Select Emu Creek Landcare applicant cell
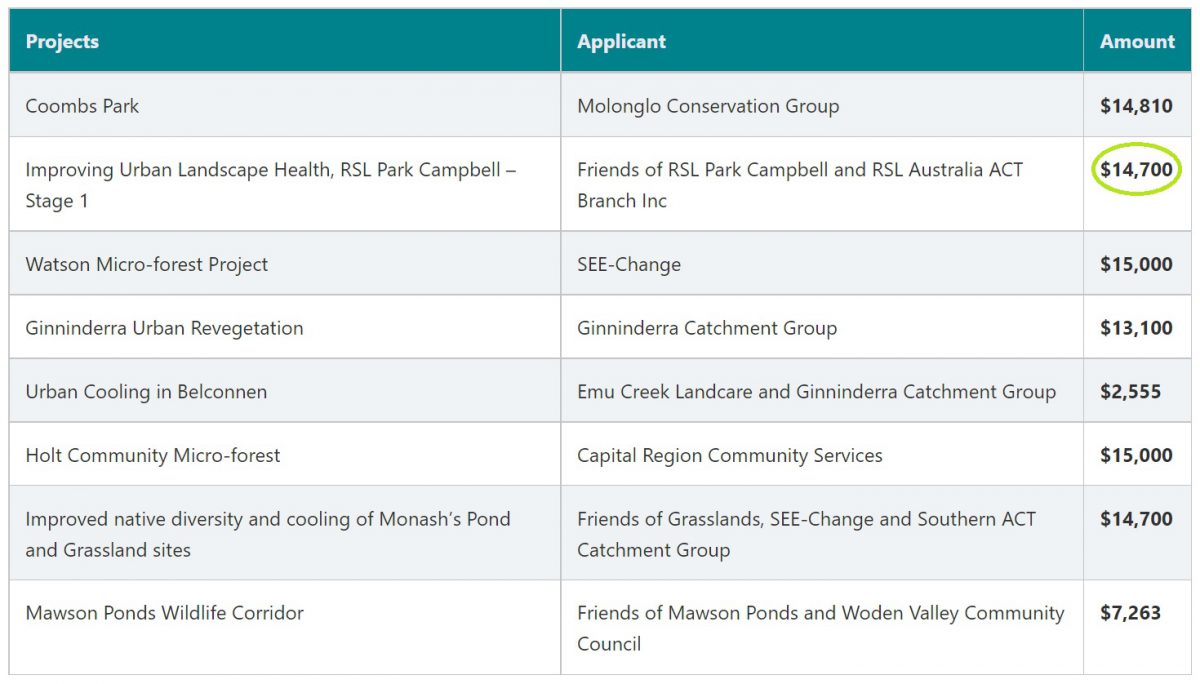Viewport: 1200px width, 684px height. [822, 391]
